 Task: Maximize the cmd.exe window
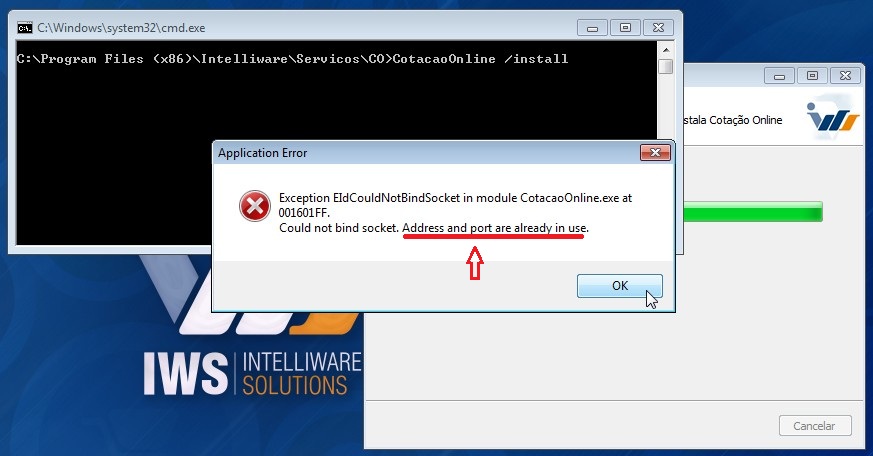(x=625, y=28)
